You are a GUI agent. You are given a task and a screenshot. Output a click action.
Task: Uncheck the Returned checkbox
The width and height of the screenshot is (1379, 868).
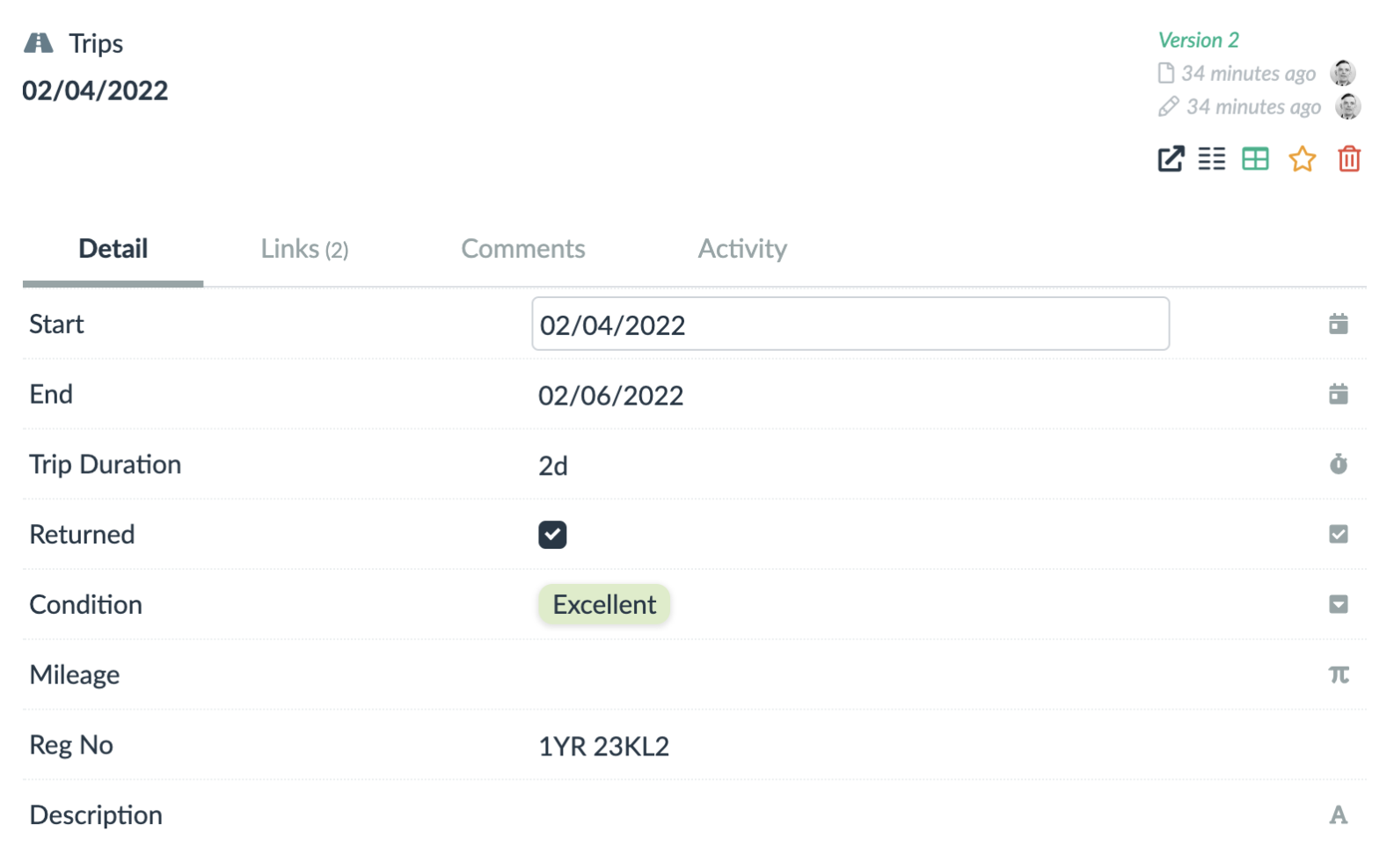[x=552, y=535]
